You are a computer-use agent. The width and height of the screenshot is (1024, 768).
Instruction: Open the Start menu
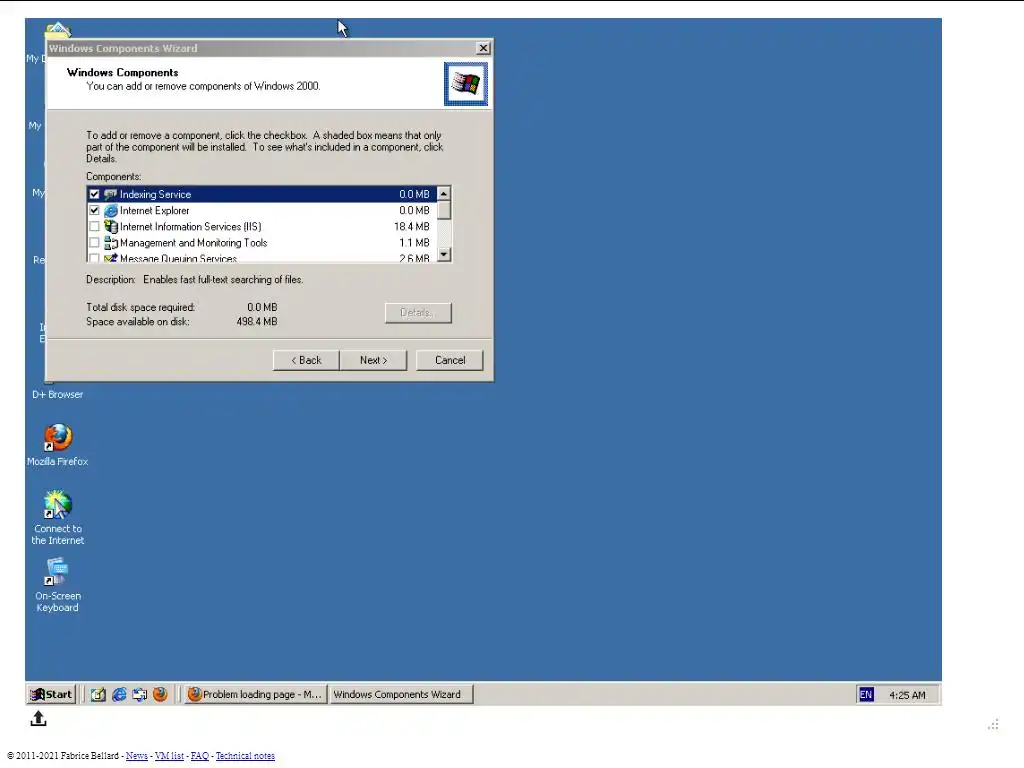52,694
